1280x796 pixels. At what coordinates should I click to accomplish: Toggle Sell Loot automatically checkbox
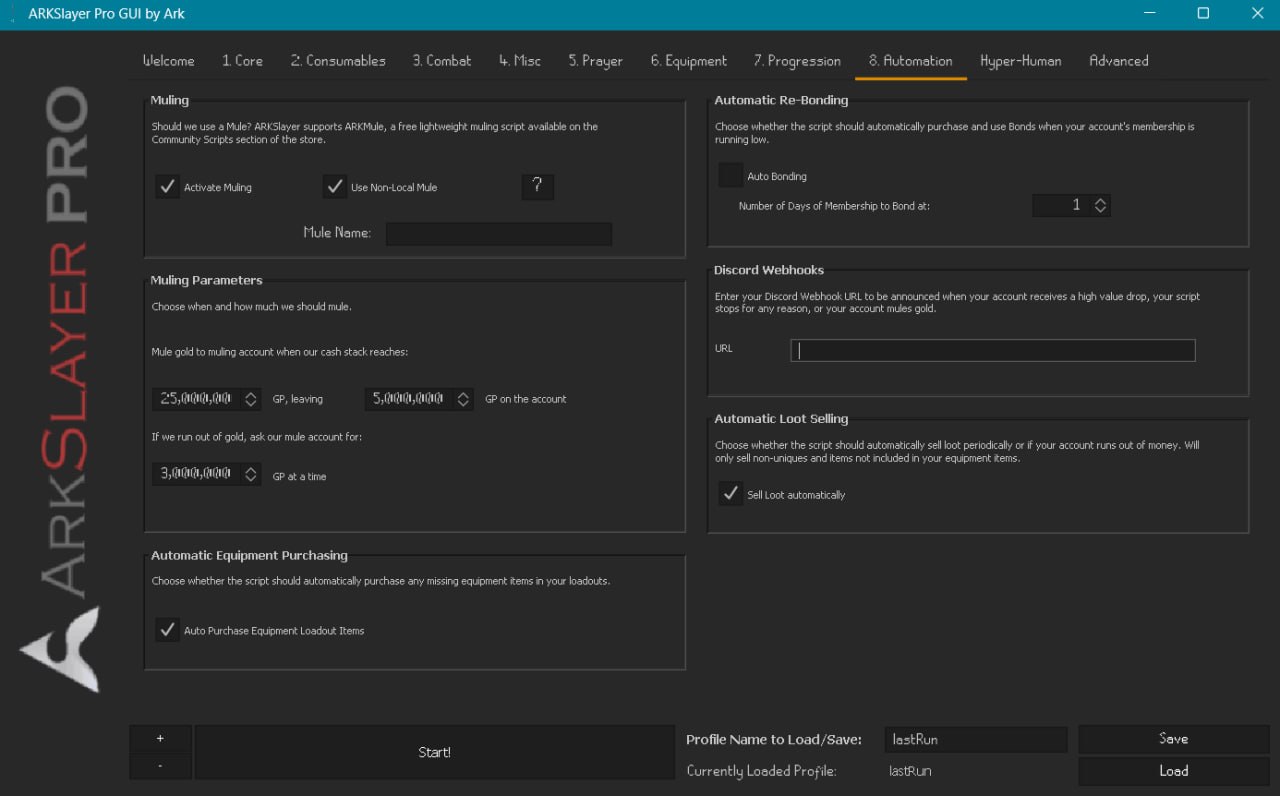[x=731, y=494]
